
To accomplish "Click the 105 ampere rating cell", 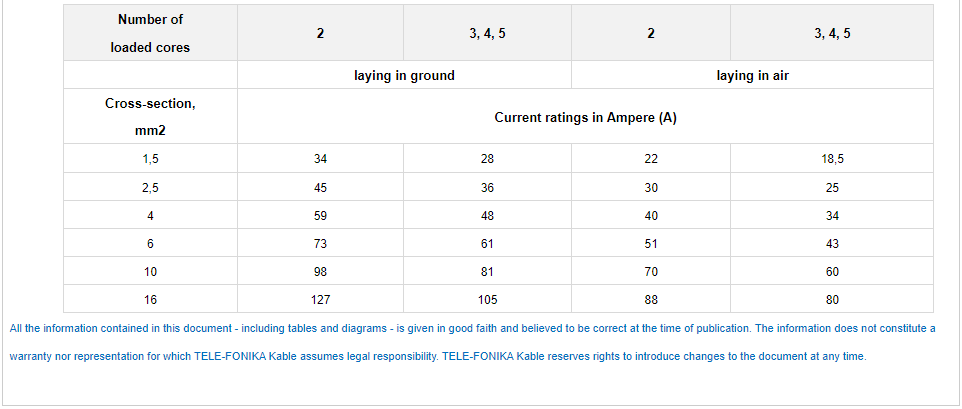I will point(487,300).
